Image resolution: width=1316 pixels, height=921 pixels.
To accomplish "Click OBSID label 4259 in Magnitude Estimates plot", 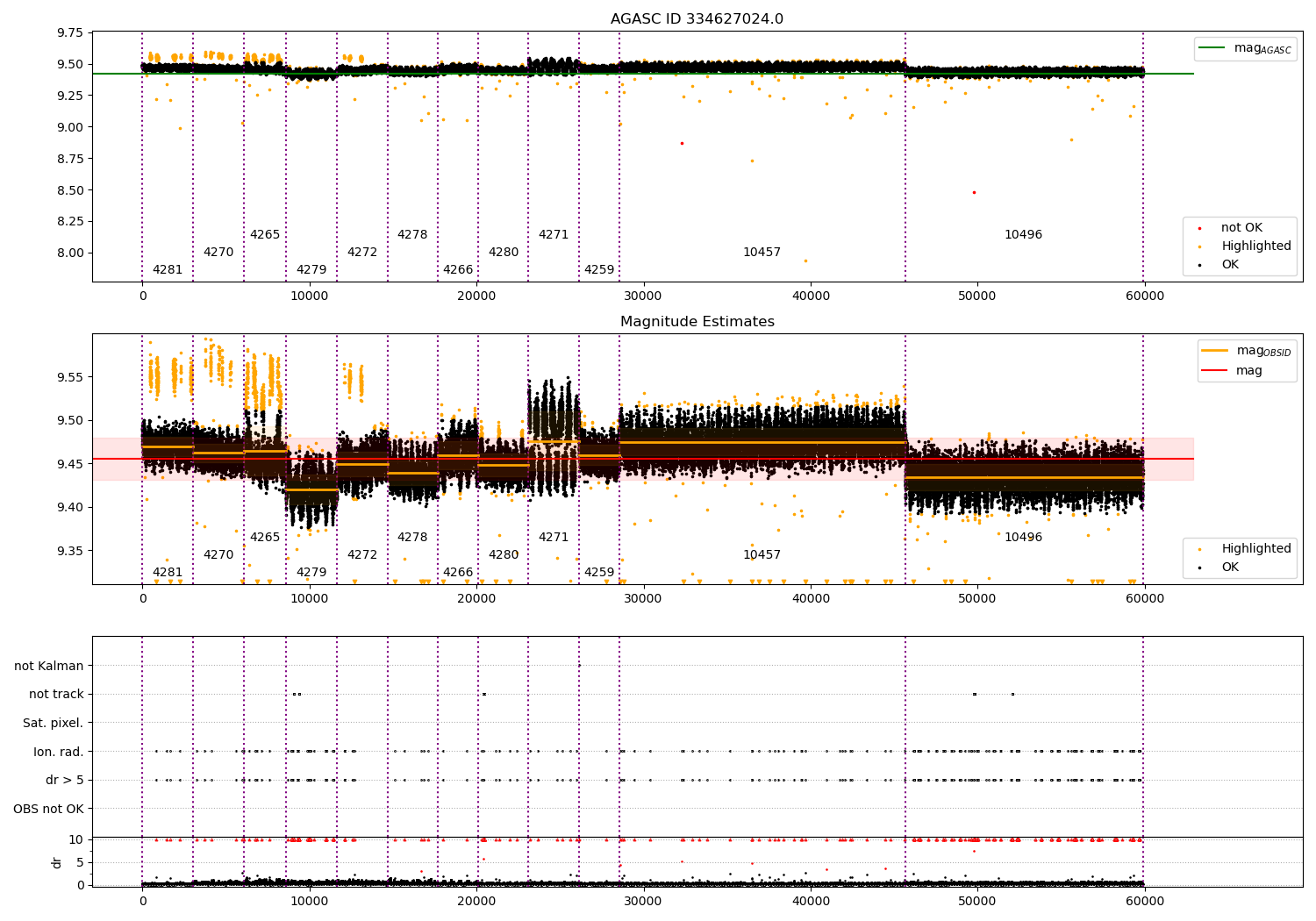I will (x=599, y=573).
